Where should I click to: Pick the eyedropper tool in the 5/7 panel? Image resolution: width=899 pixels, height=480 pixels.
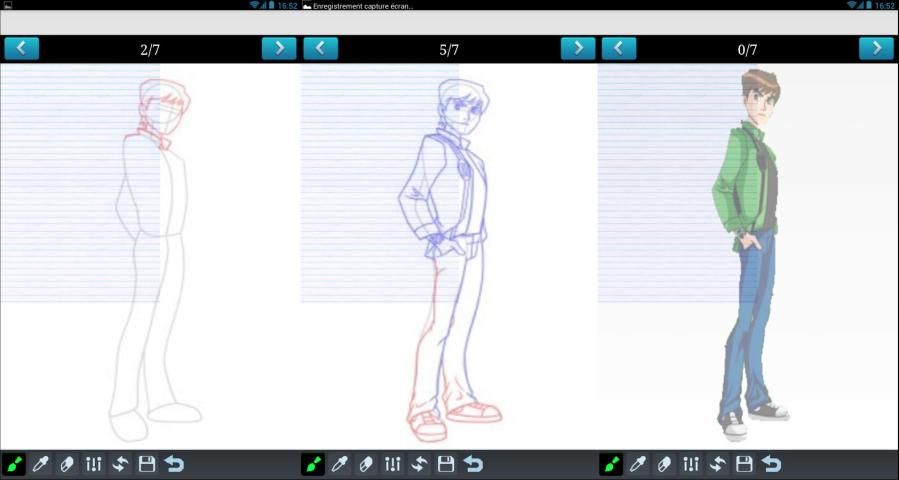pyautogui.click(x=339, y=464)
